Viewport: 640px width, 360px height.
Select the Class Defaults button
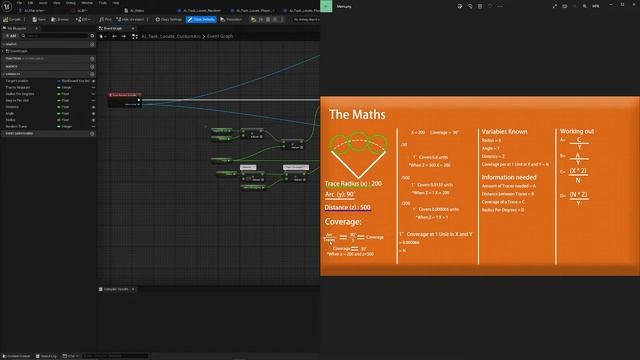[x=201, y=19]
